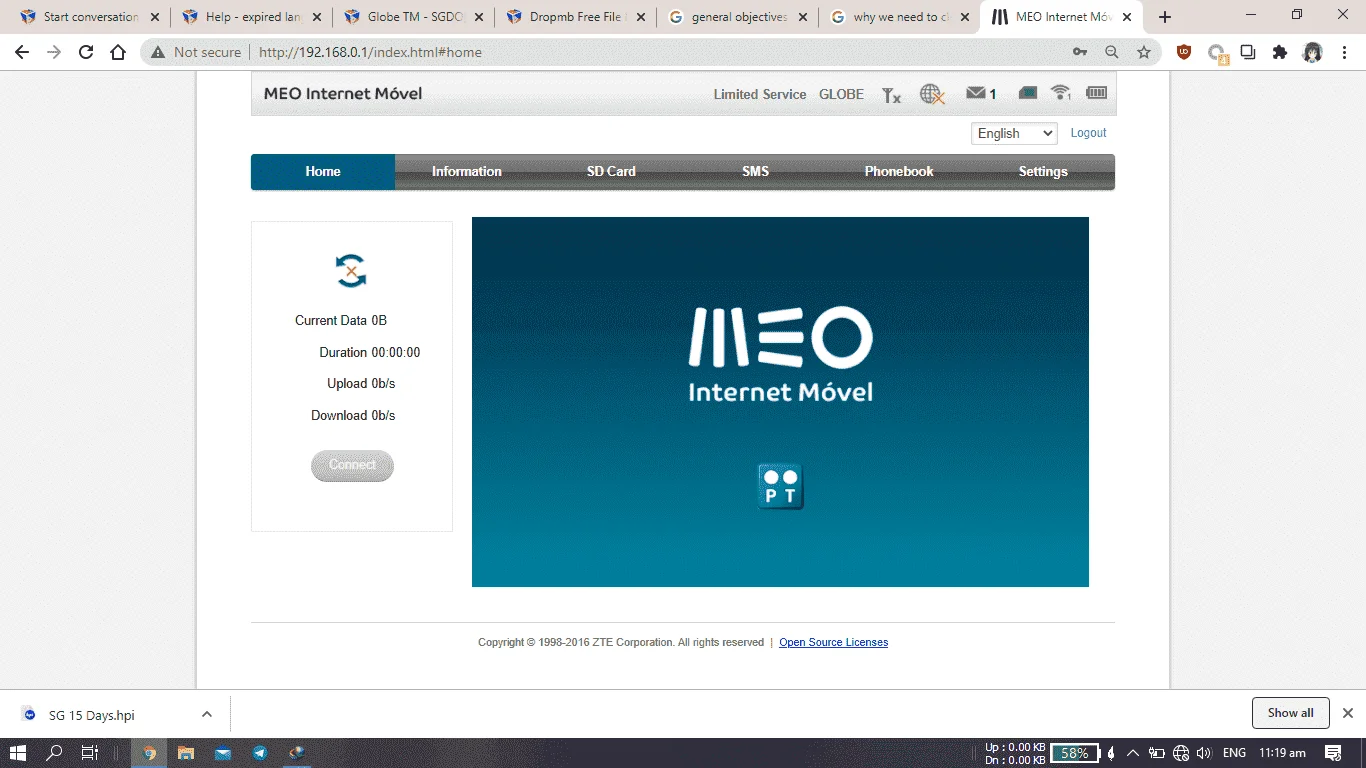Image resolution: width=1366 pixels, height=768 pixels.
Task: Go to browser home page
Action: click(x=118, y=52)
